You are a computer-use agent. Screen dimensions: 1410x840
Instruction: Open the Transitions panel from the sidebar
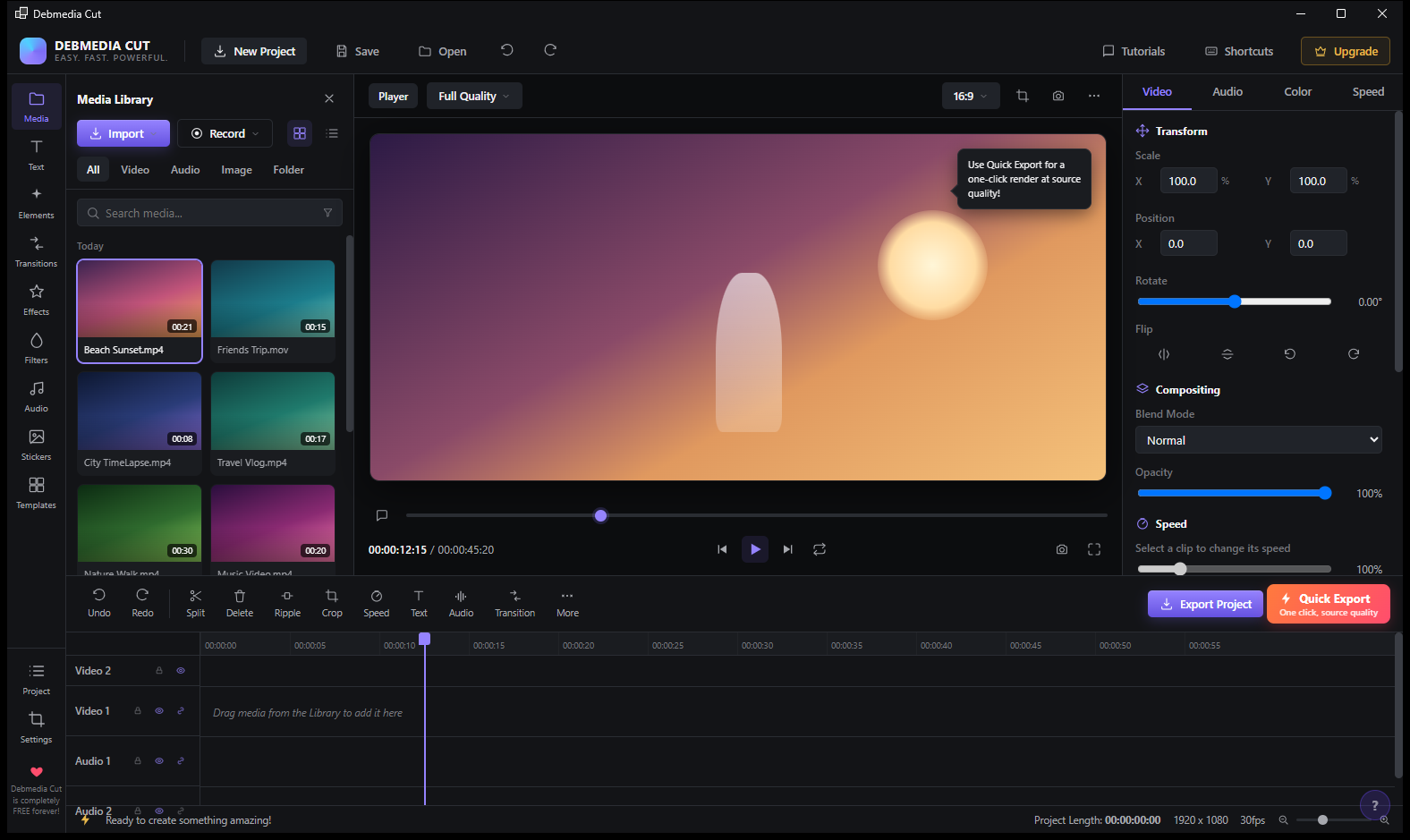click(36, 251)
